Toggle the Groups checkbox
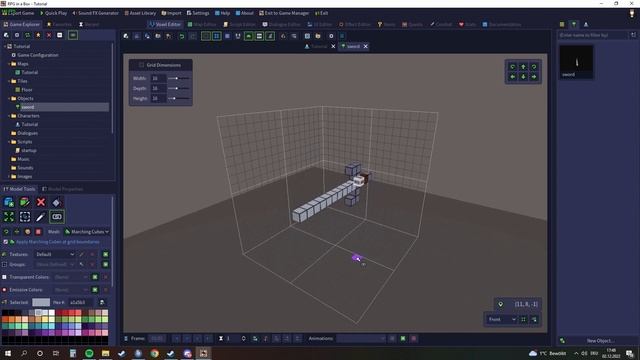Image resolution: width=640 pixels, height=360 pixels. [4, 264]
